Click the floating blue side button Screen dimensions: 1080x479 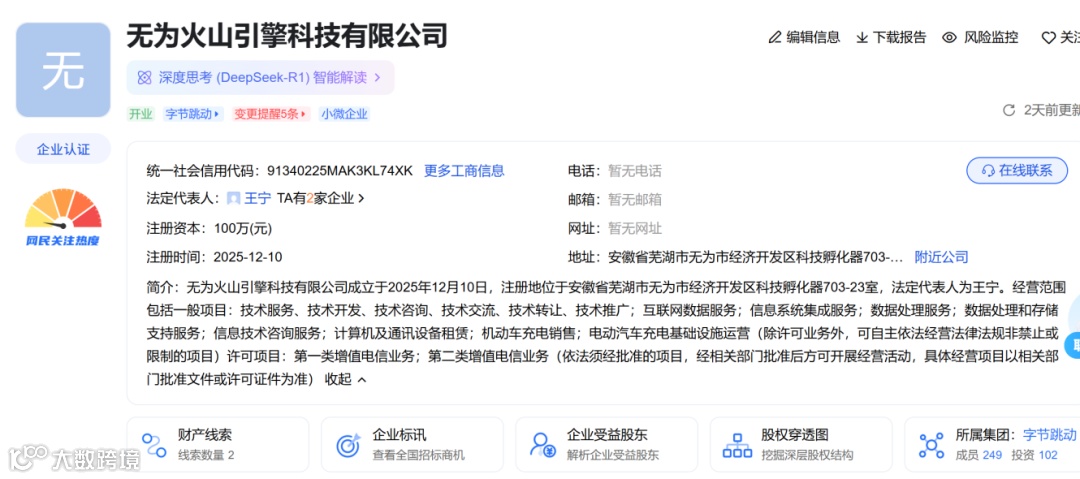tap(1072, 343)
